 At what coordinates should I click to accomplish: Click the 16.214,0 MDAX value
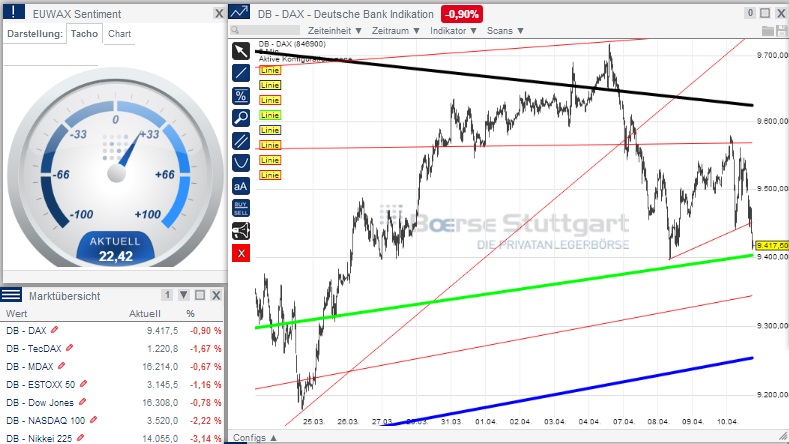point(160,366)
